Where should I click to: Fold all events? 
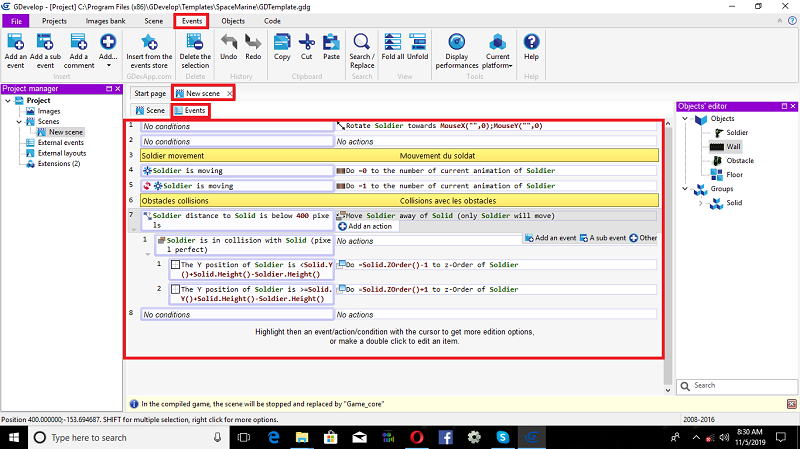[392, 43]
